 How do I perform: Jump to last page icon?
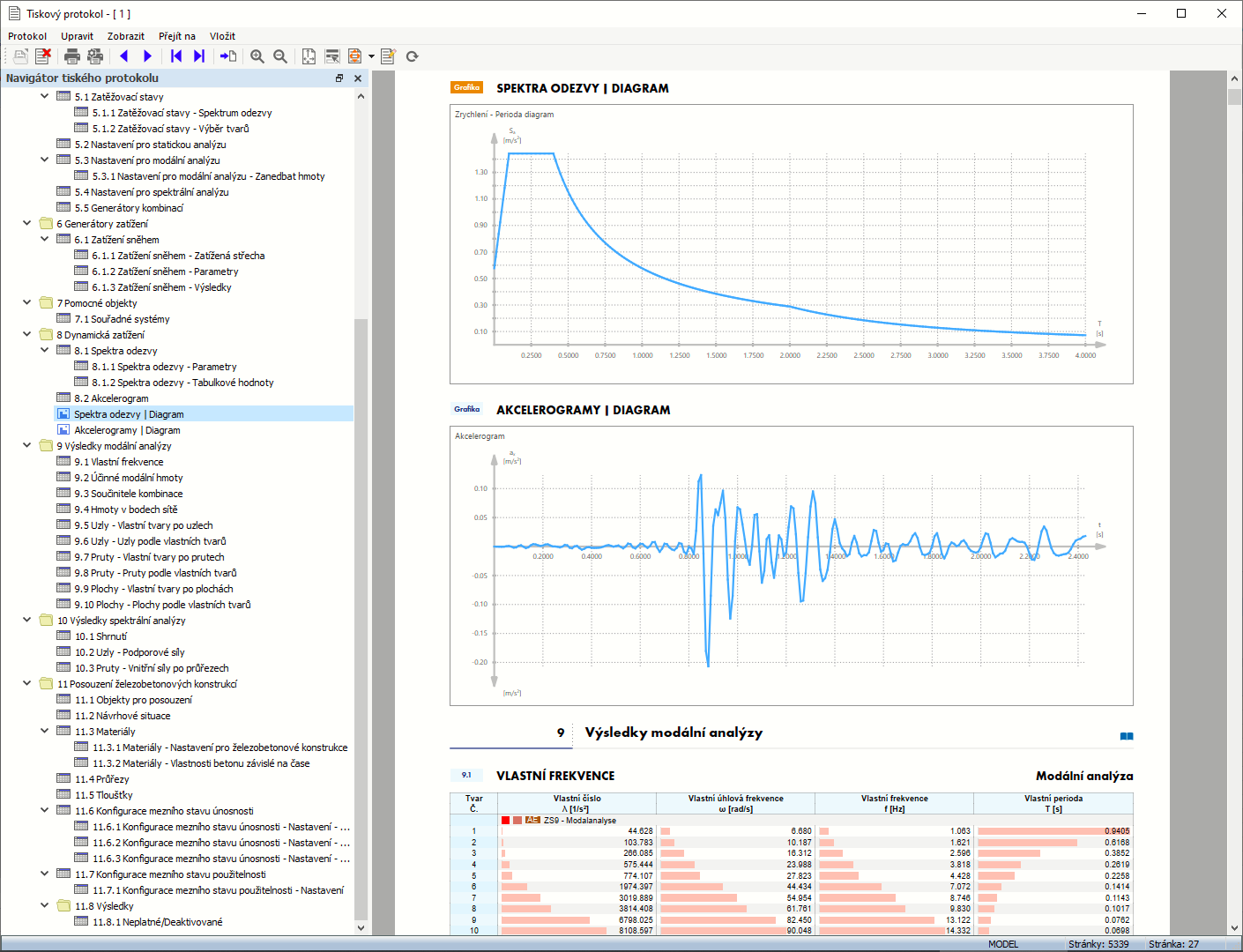tap(199, 56)
